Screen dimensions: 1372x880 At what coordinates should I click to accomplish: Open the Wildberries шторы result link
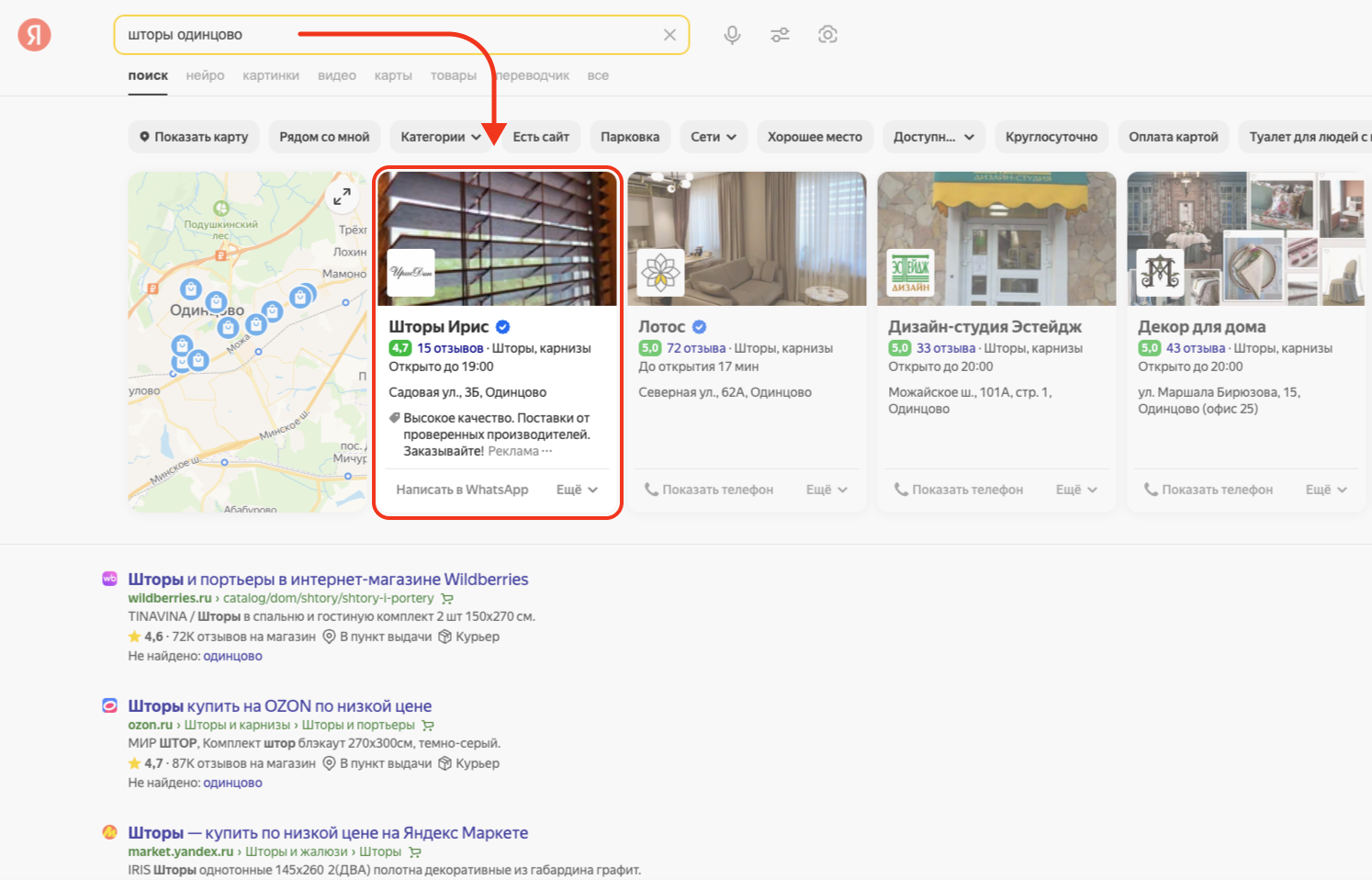[x=328, y=580]
